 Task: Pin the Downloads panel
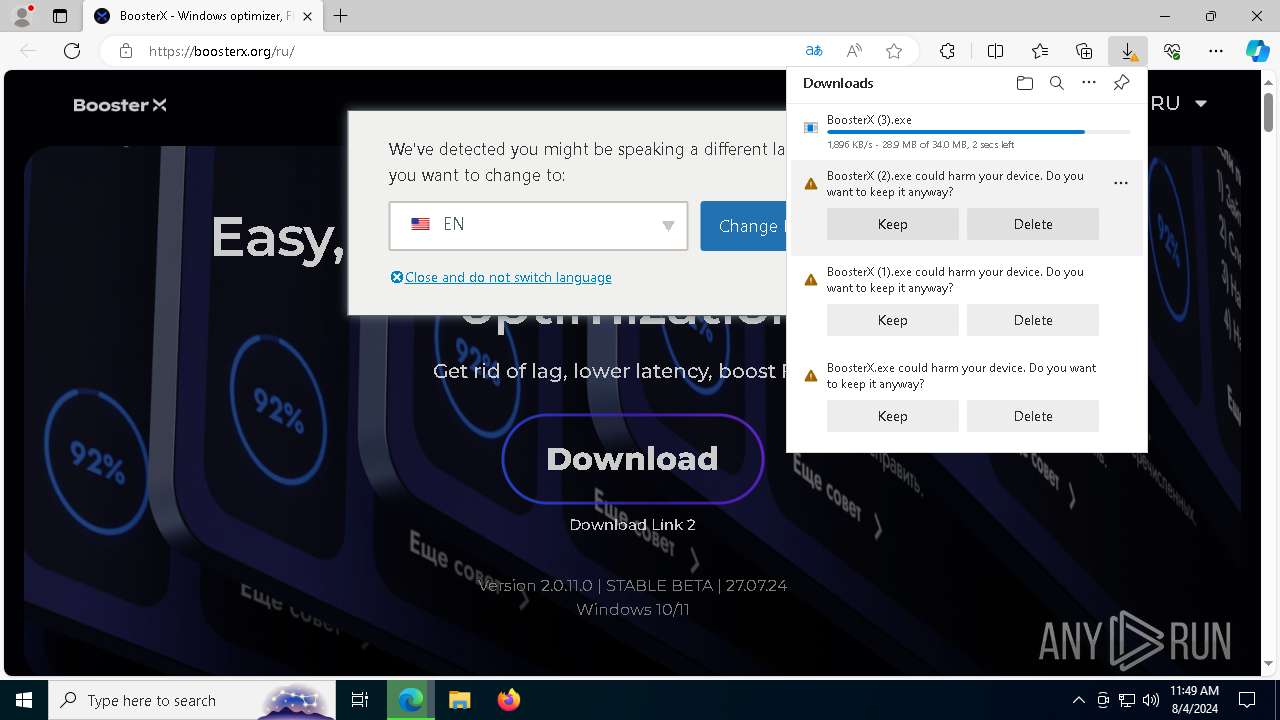[1121, 83]
